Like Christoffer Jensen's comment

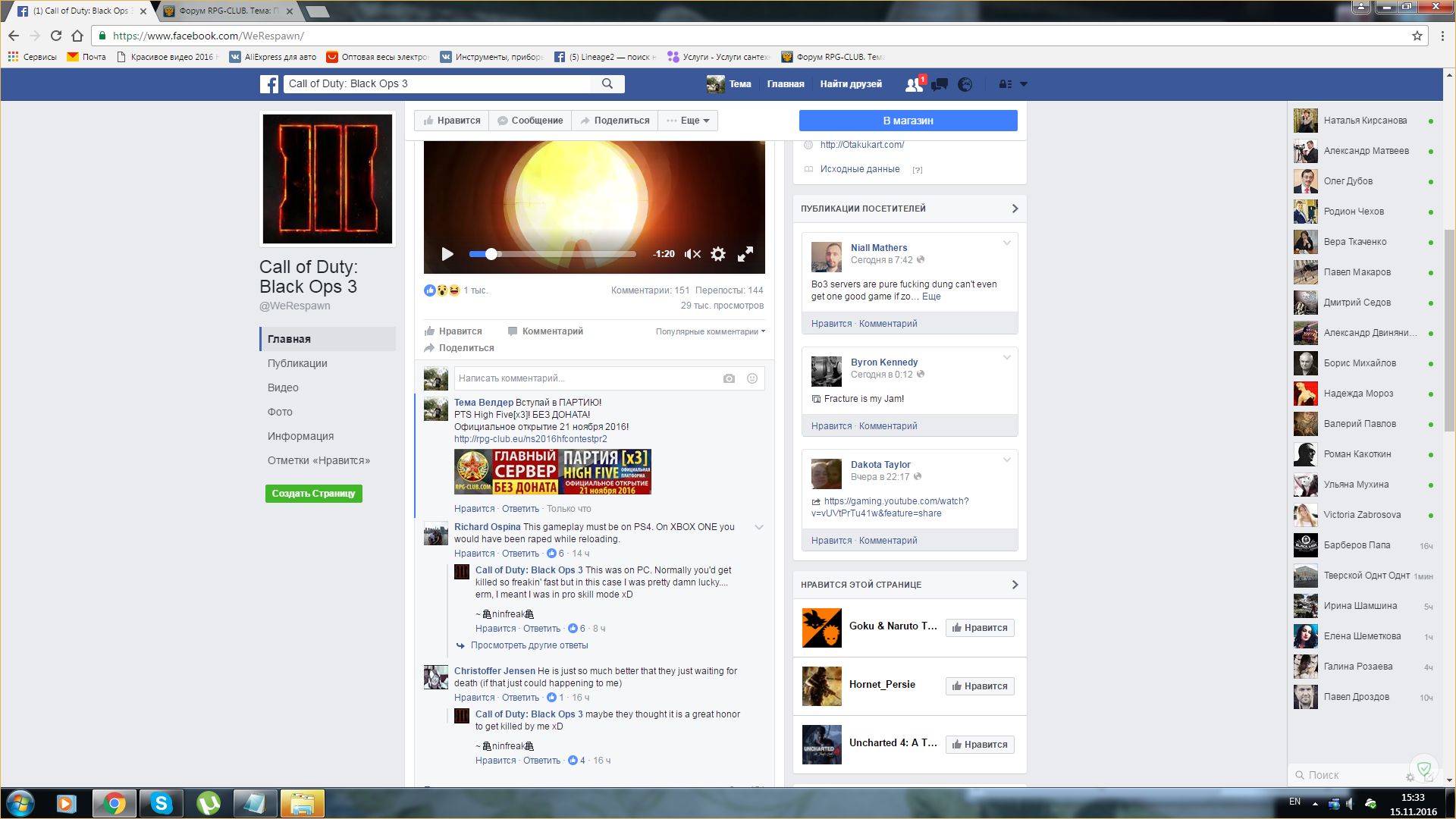(474, 698)
